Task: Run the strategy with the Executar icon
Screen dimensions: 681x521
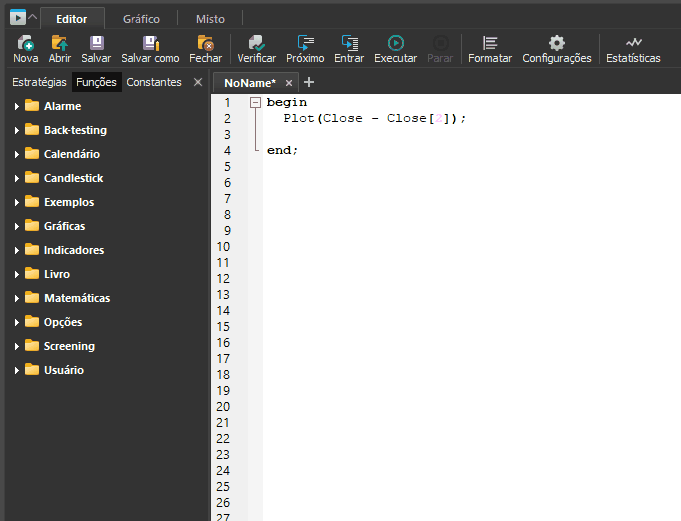Action: (395, 43)
